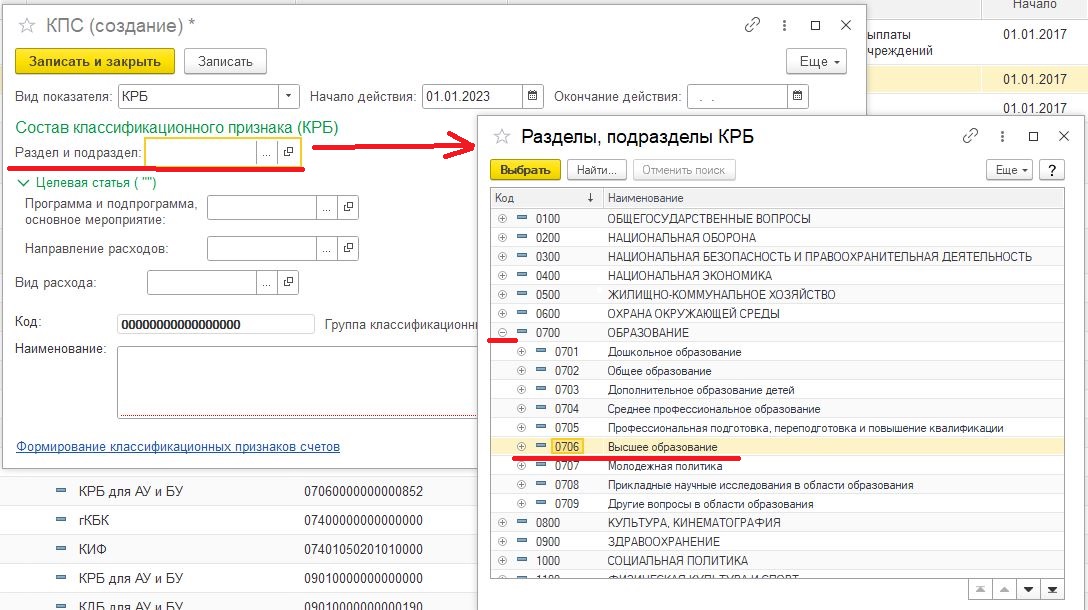The image size is (1088, 610).
Task: Select row 0707 Молодежная политика
Action: tap(777, 466)
